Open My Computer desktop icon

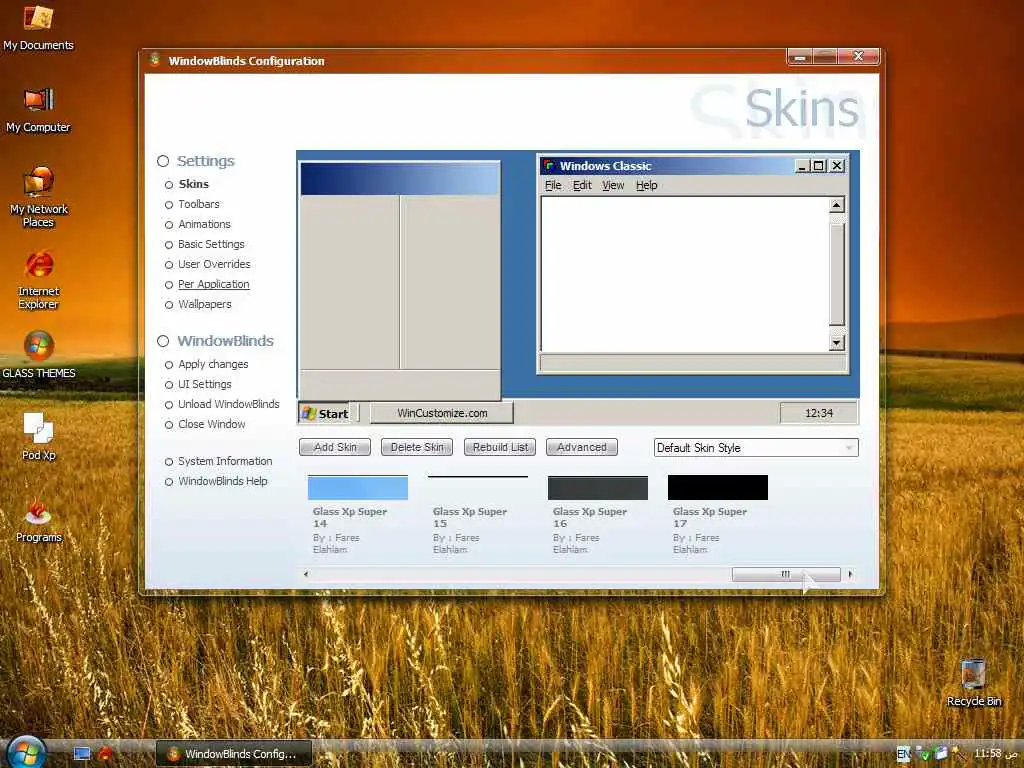pos(38,110)
